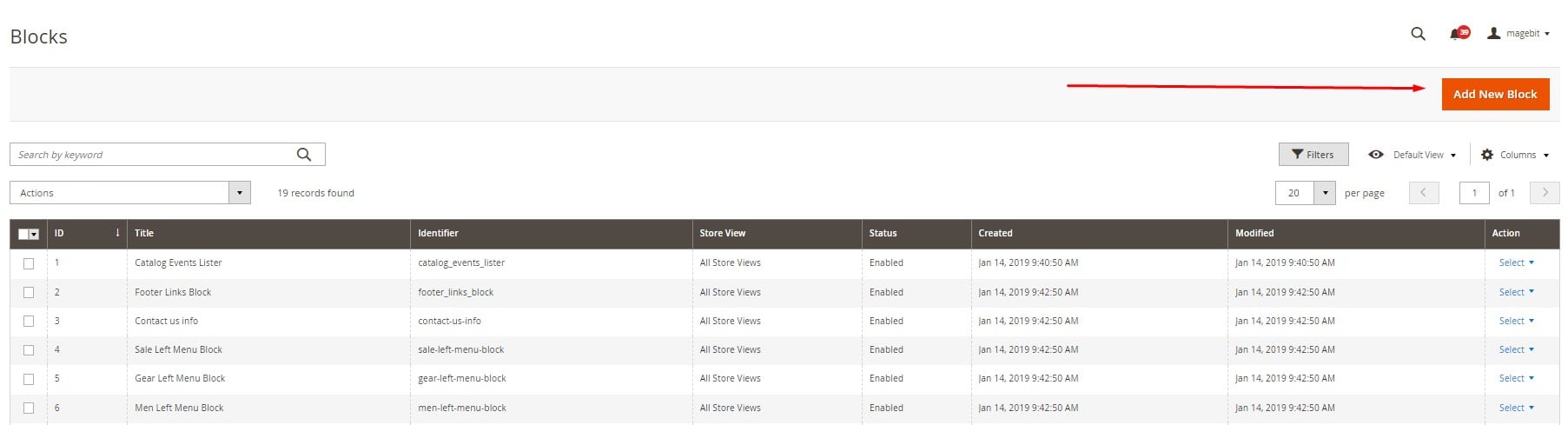Sort by the Store View column header
Screen dimensions: 1568x425
(x=777, y=233)
